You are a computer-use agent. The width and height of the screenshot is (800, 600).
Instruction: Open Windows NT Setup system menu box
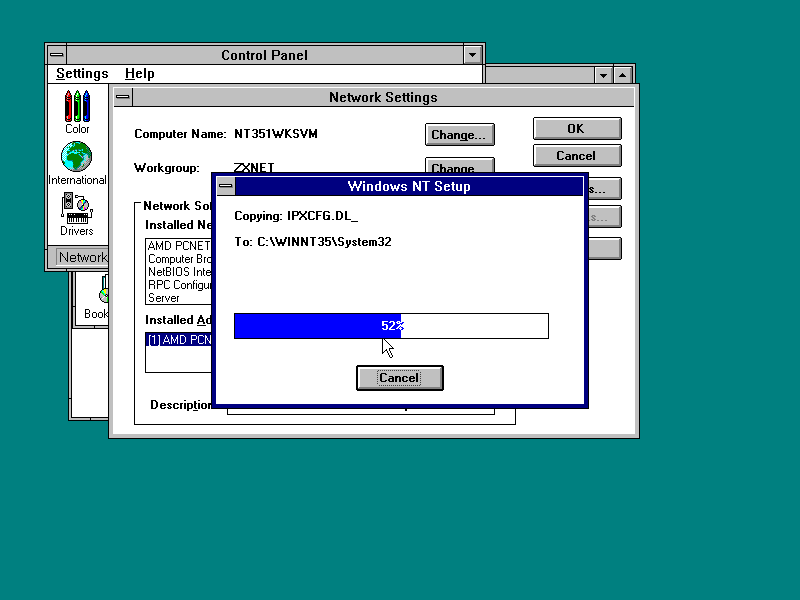coord(226,186)
